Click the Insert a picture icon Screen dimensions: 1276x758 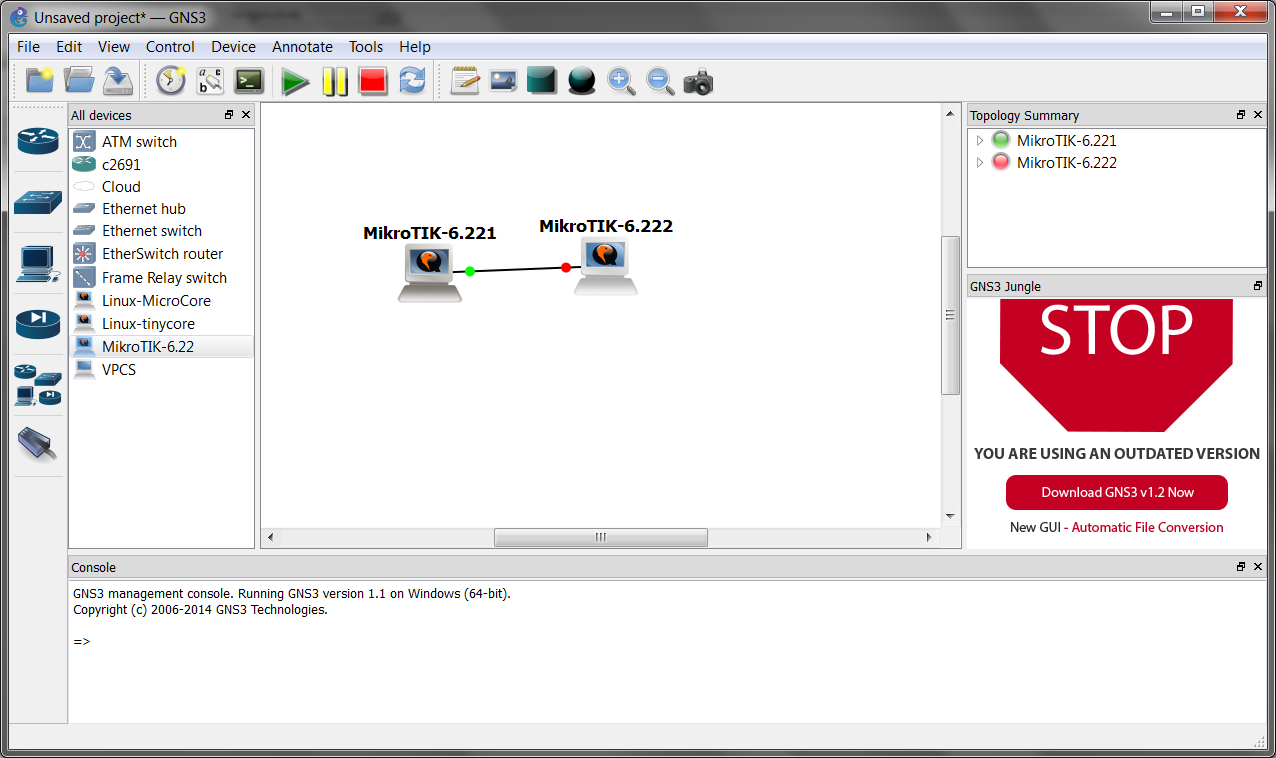(503, 81)
